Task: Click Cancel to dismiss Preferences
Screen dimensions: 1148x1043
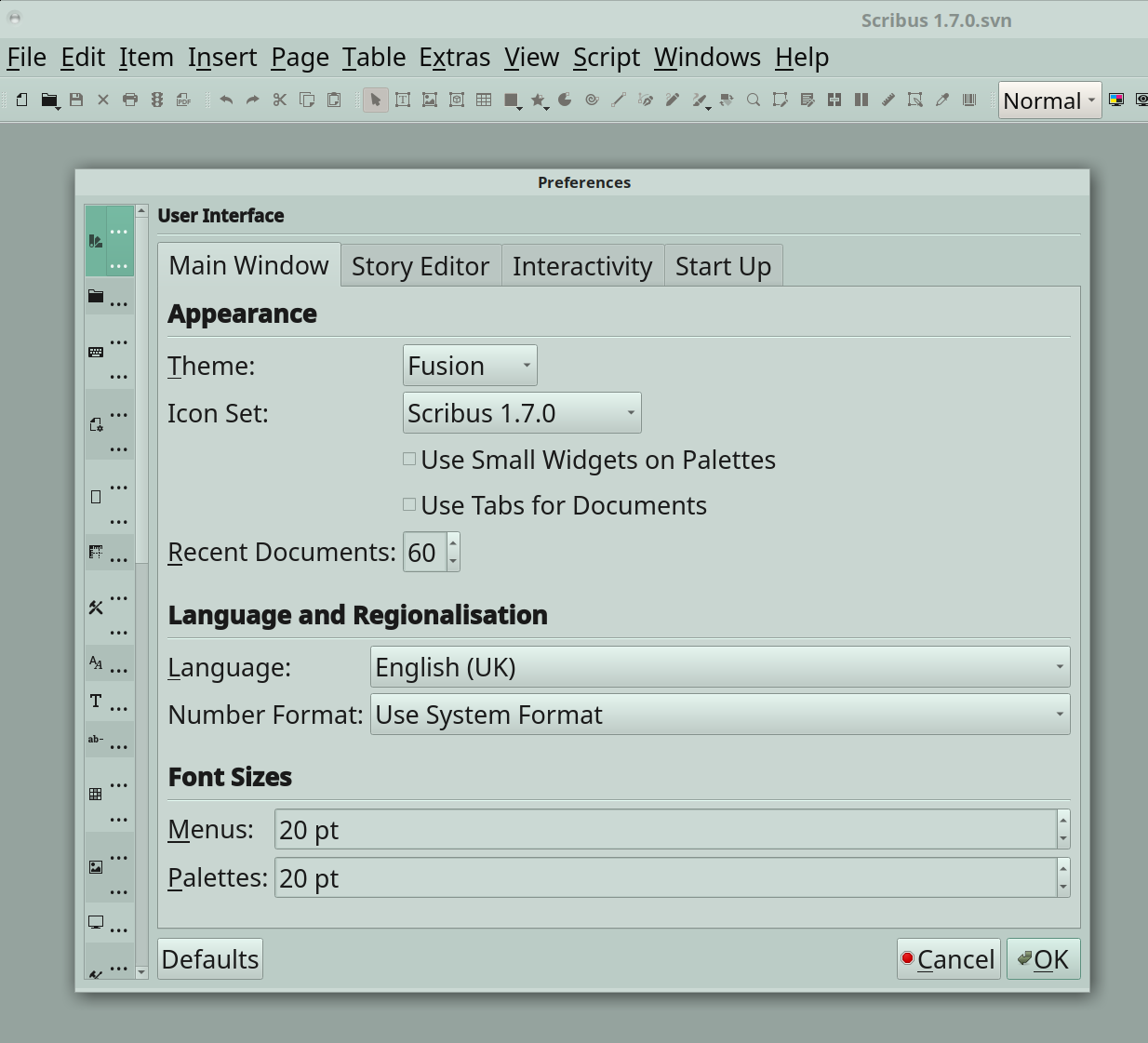Action: [x=948, y=959]
